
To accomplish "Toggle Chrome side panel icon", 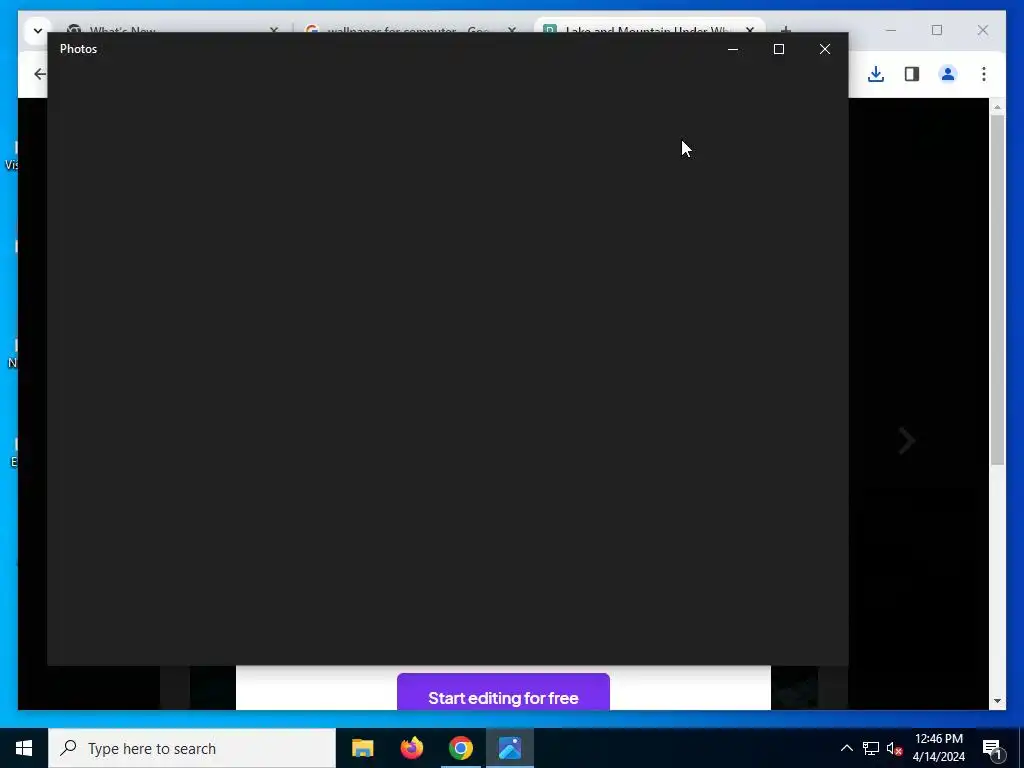I will 912,74.
